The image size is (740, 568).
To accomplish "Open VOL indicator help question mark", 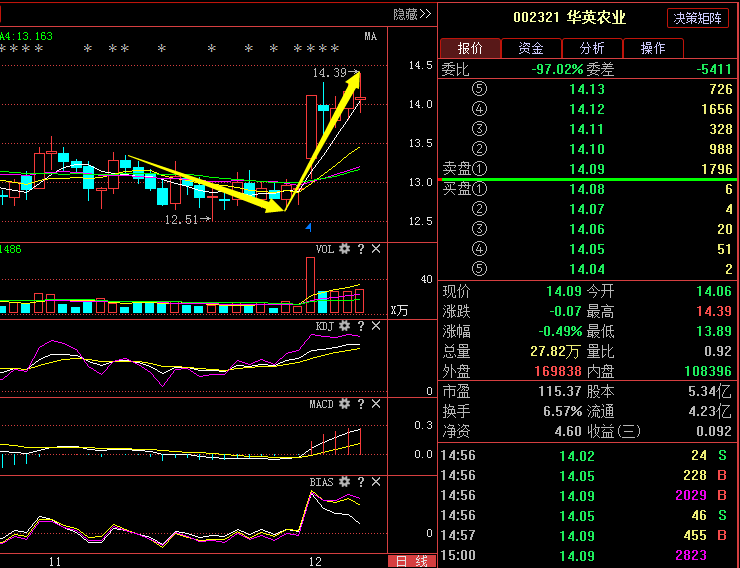I will coord(361,249).
